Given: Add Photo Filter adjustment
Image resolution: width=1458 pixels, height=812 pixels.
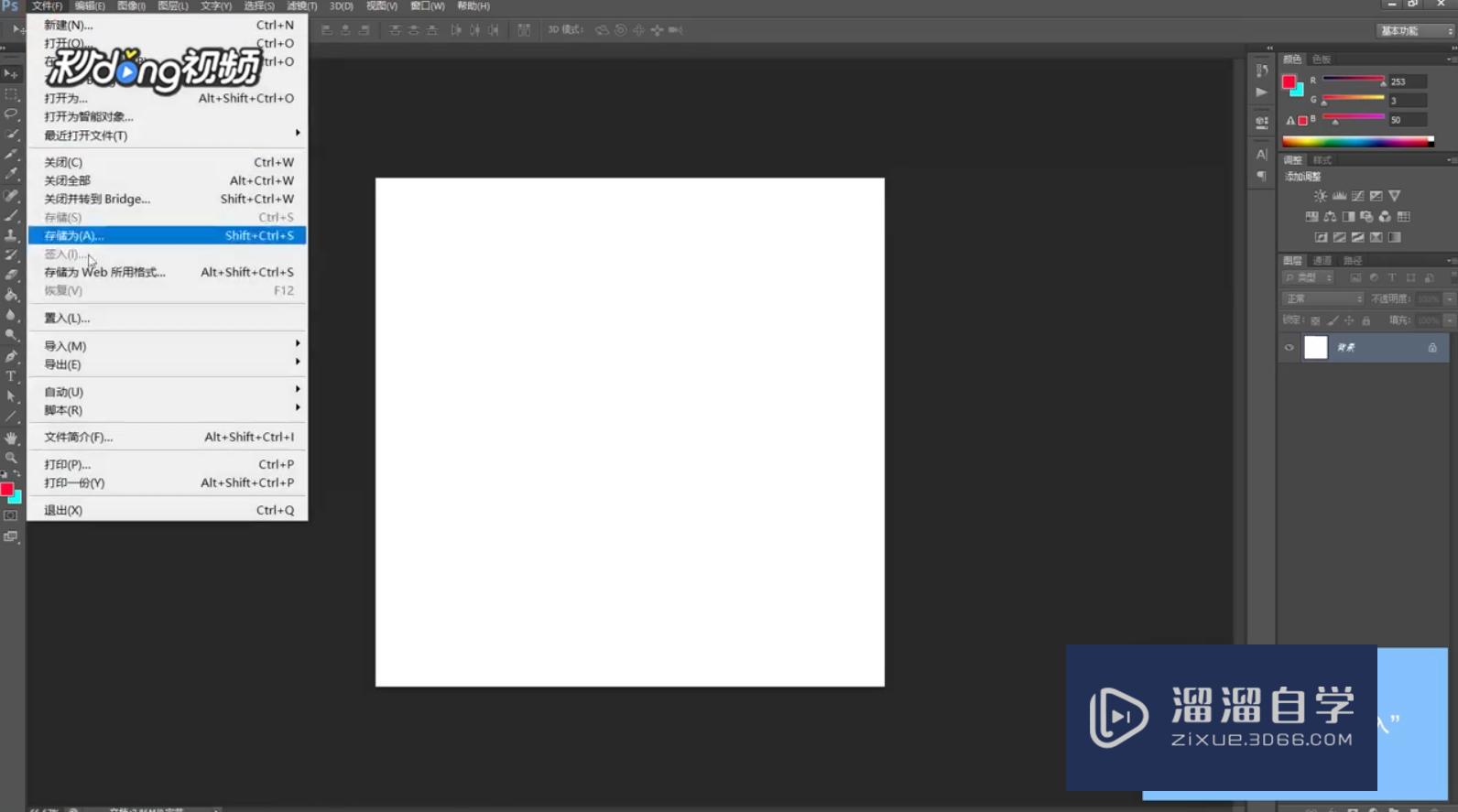Looking at the screenshot, I should [x=1366, y=217].
